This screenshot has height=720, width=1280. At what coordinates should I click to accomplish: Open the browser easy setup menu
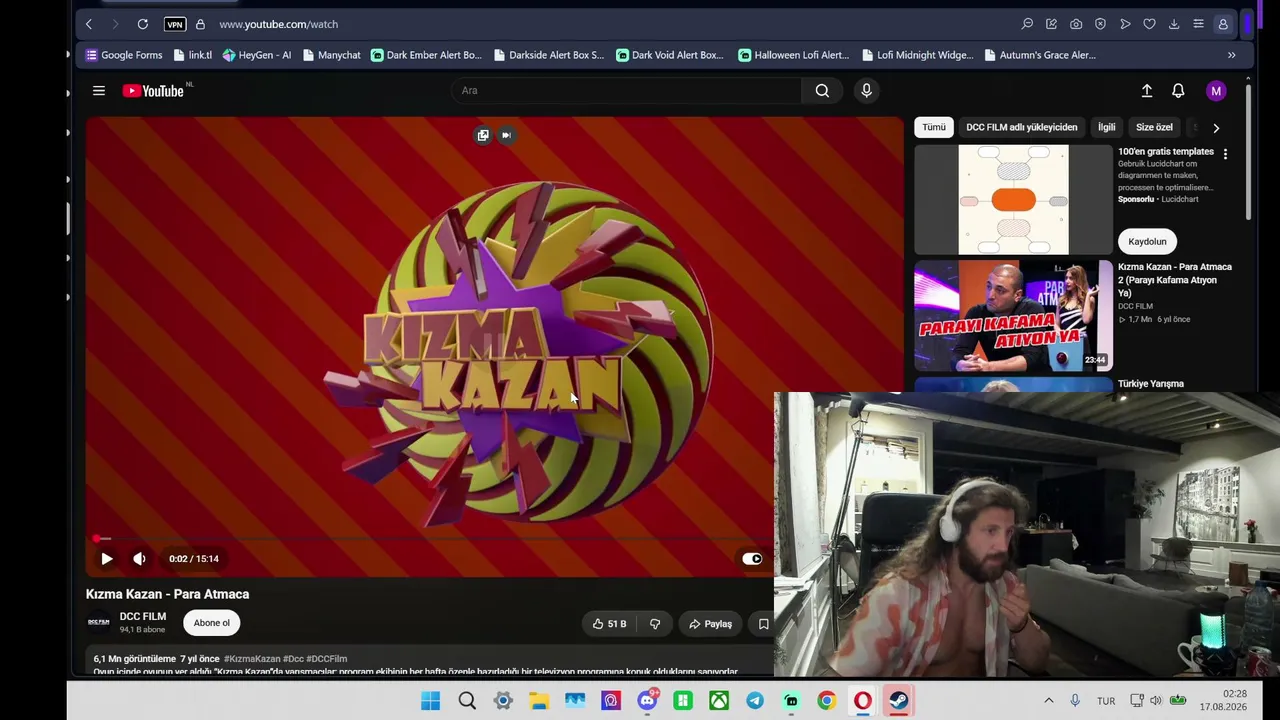click(x=1198, y=24)
